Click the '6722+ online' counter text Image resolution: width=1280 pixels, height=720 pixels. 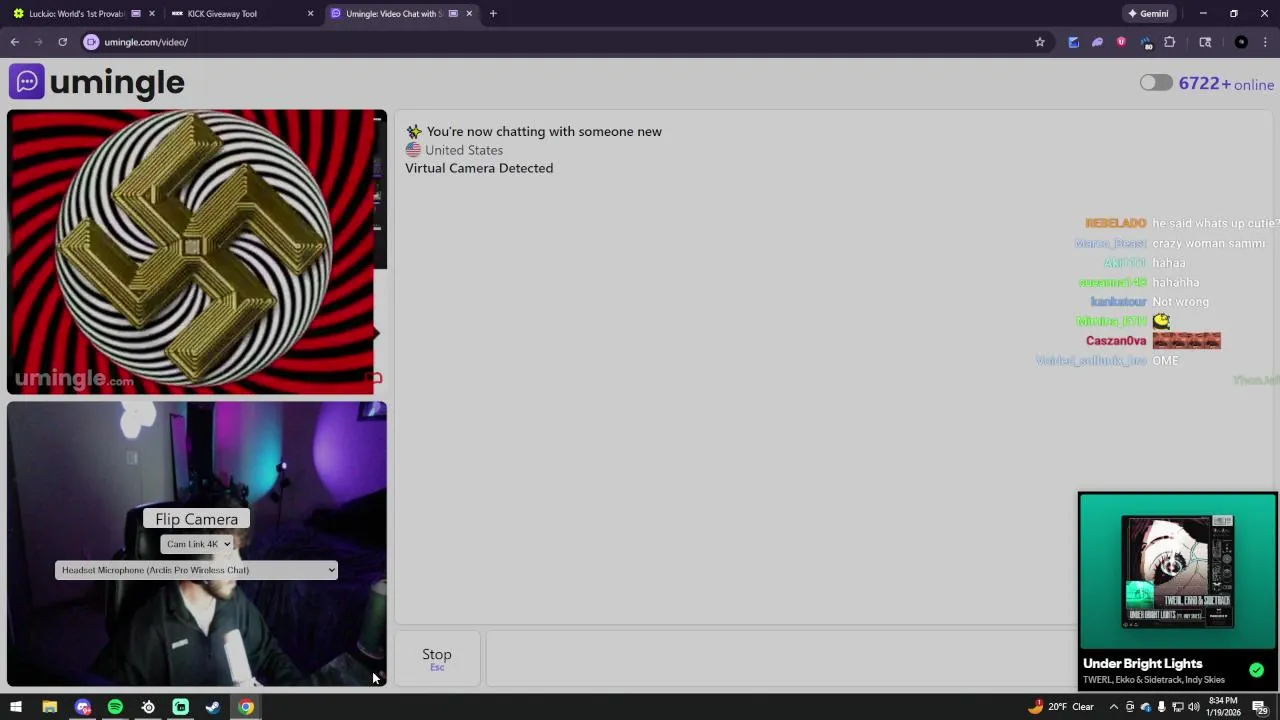1226,84
